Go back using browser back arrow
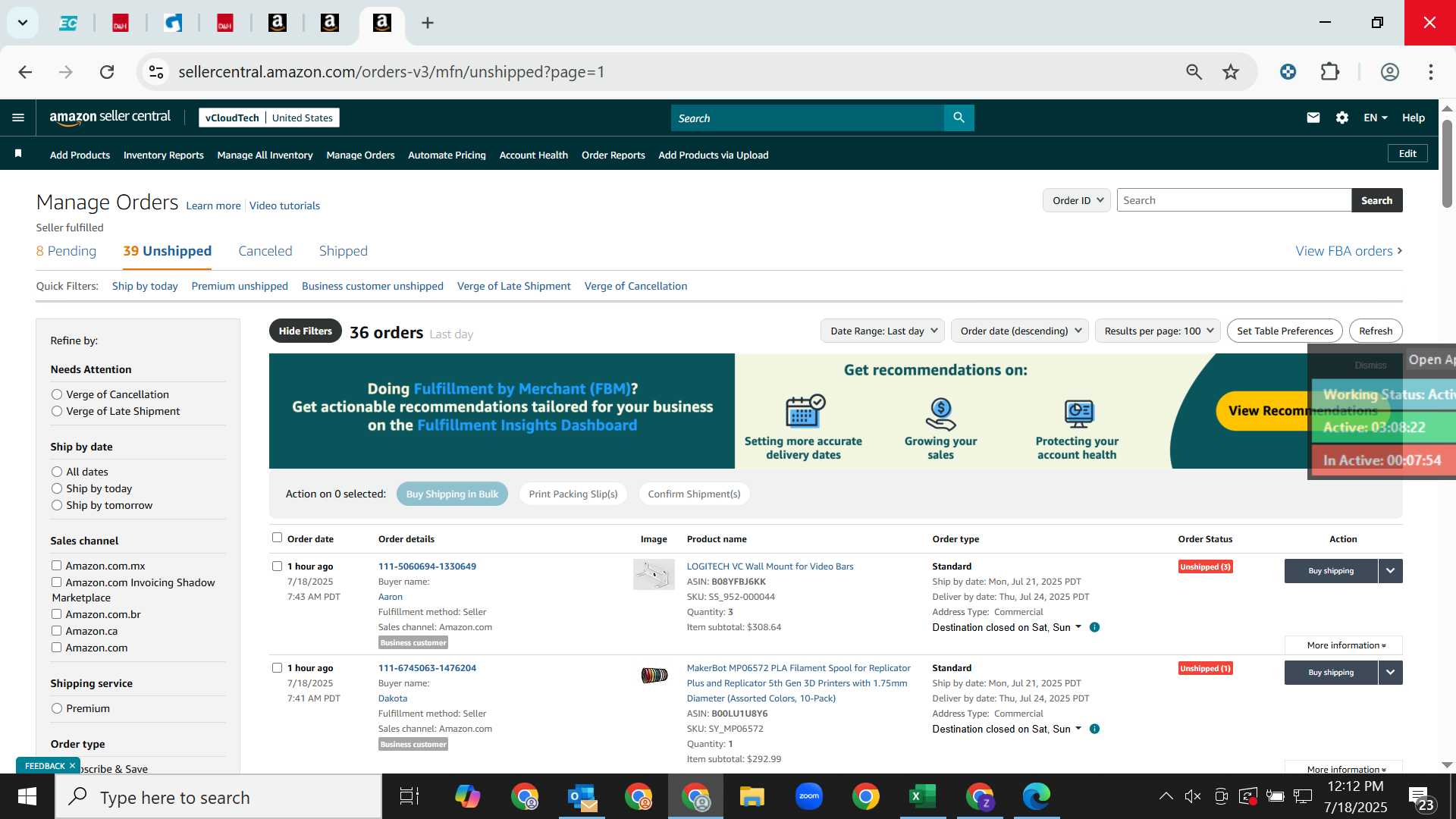Viewport: 1456px width, 819px height. [25, 72]
